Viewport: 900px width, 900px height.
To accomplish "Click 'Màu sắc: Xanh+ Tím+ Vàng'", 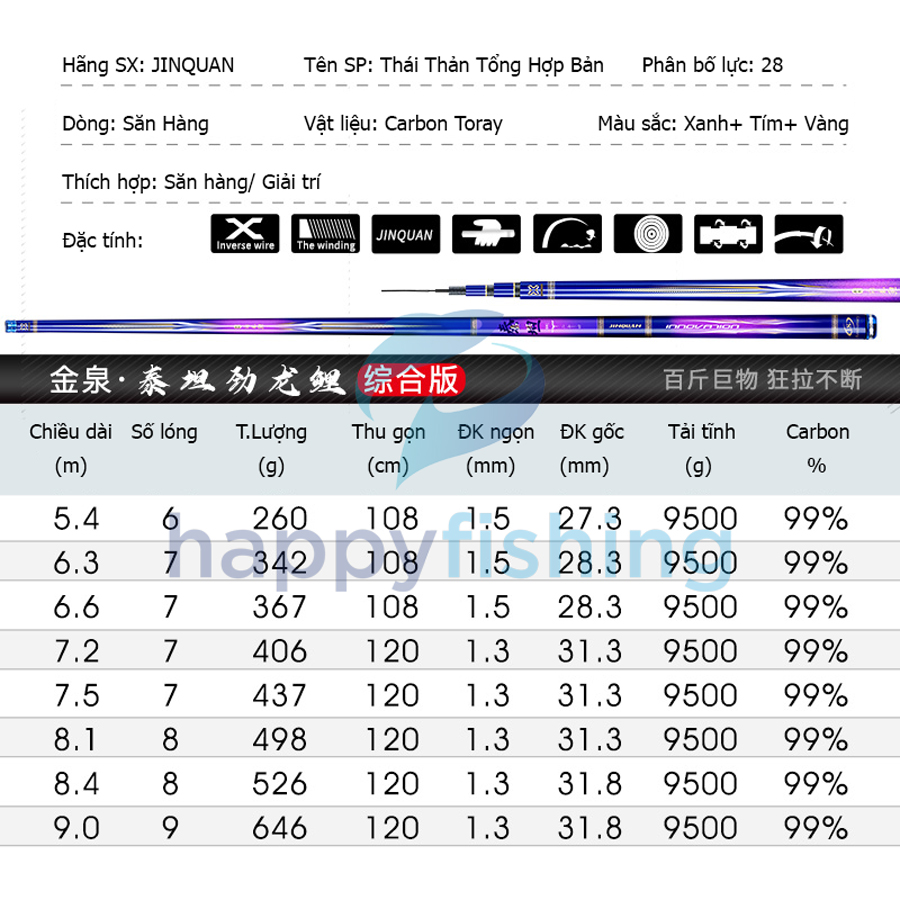I will 723,123.
